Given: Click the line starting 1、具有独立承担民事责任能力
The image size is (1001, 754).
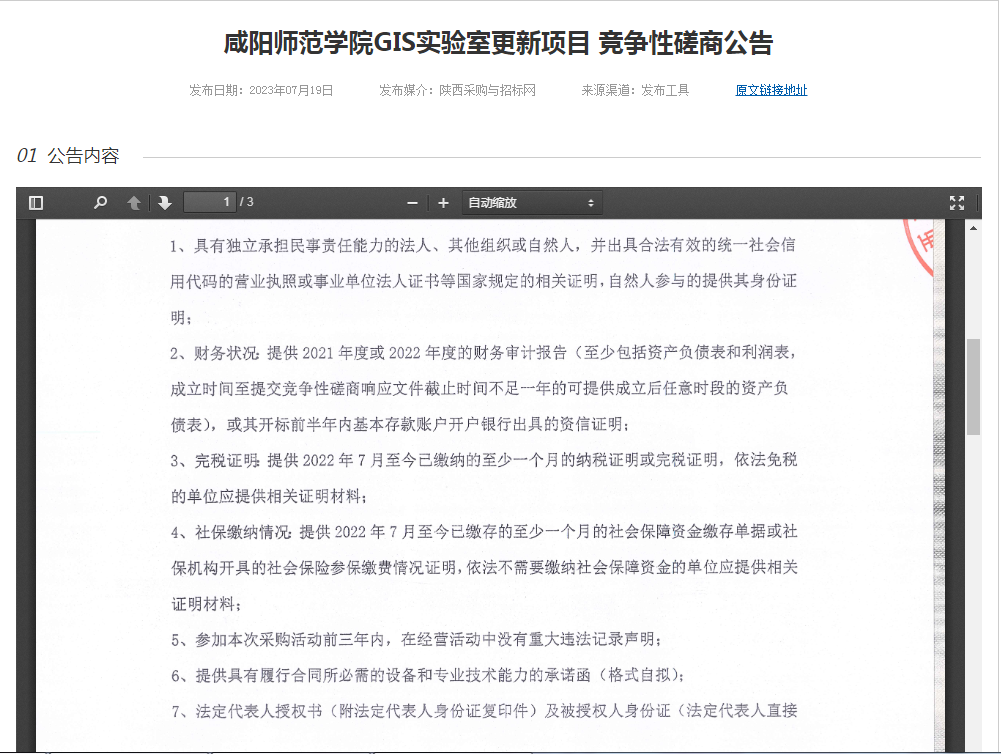Looking at the screenshot, I should click(x=483, y=245).
